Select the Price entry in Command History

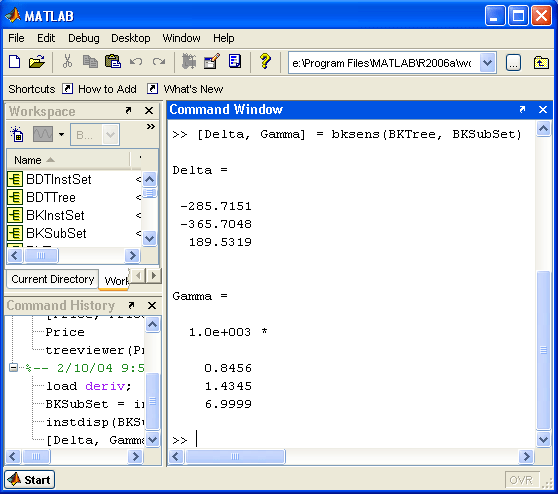click(65, 332)
